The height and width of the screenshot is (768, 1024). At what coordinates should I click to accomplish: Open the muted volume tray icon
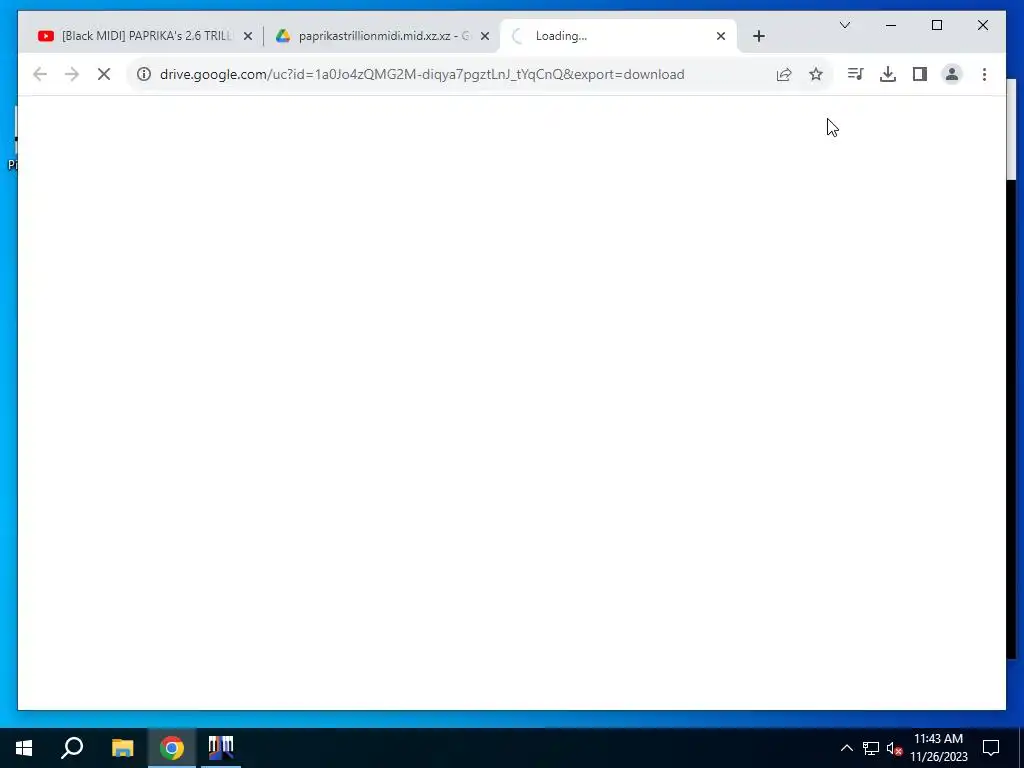[x=894, y=748]
